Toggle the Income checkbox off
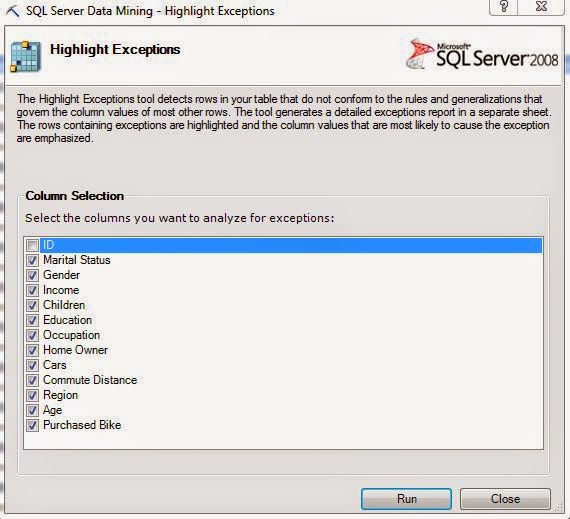Image resolution: width=570 pixels, height=519 pixels. click(32, 290)
